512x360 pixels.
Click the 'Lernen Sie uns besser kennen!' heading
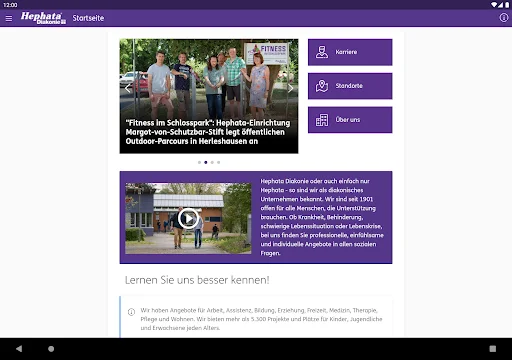(x=197, y=280)
